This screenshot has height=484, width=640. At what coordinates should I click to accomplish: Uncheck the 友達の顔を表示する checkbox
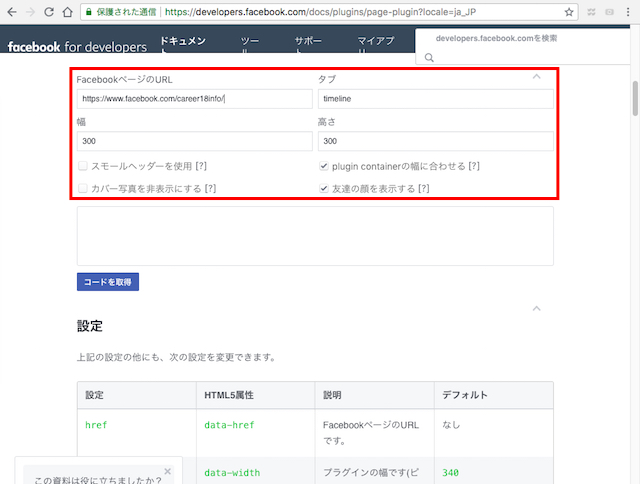[324, 188]
